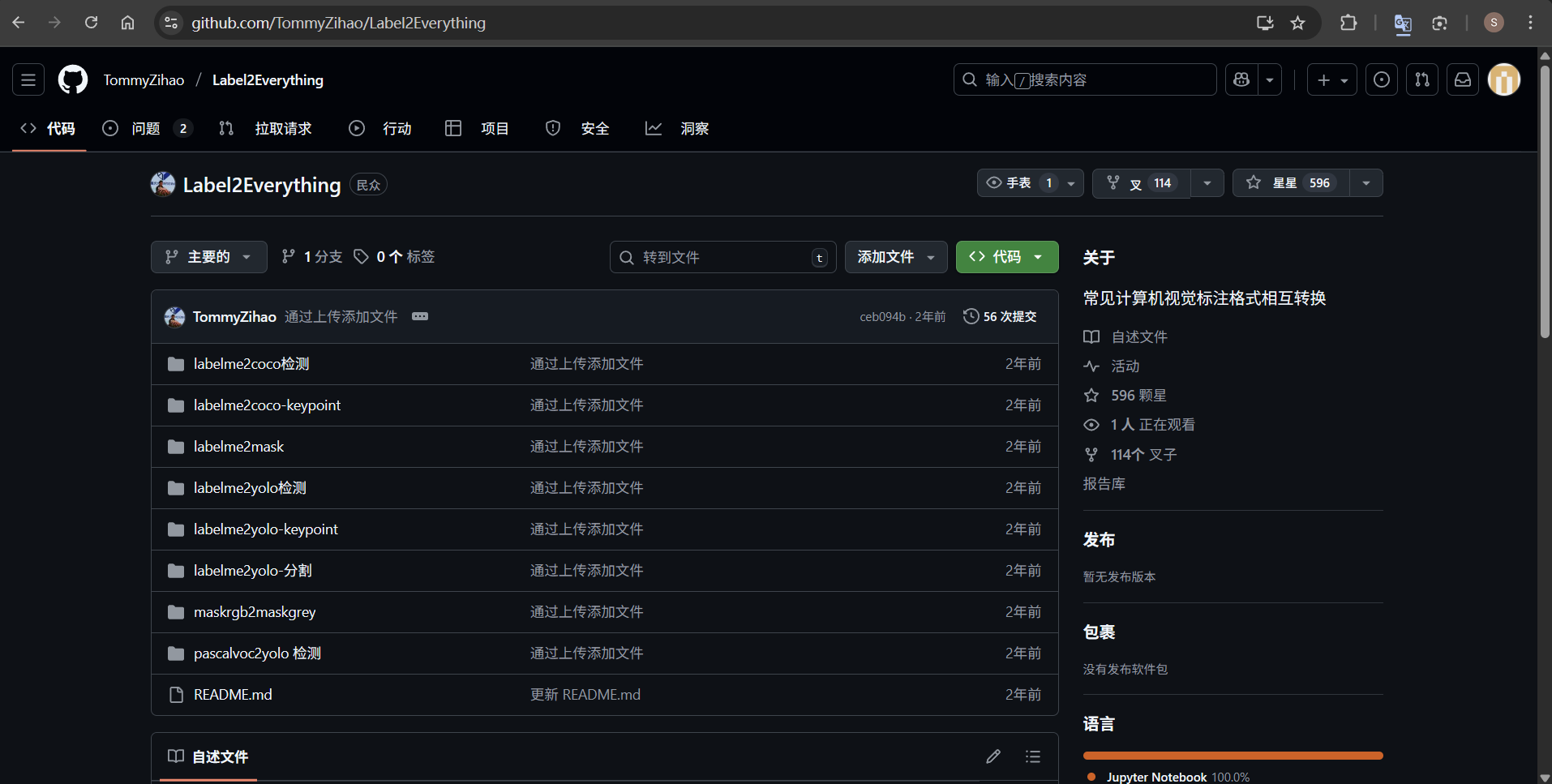Open the GitHub homepage via octocat logo
1552x784 pixels.
pyautogui.click(x=72, y=79)
